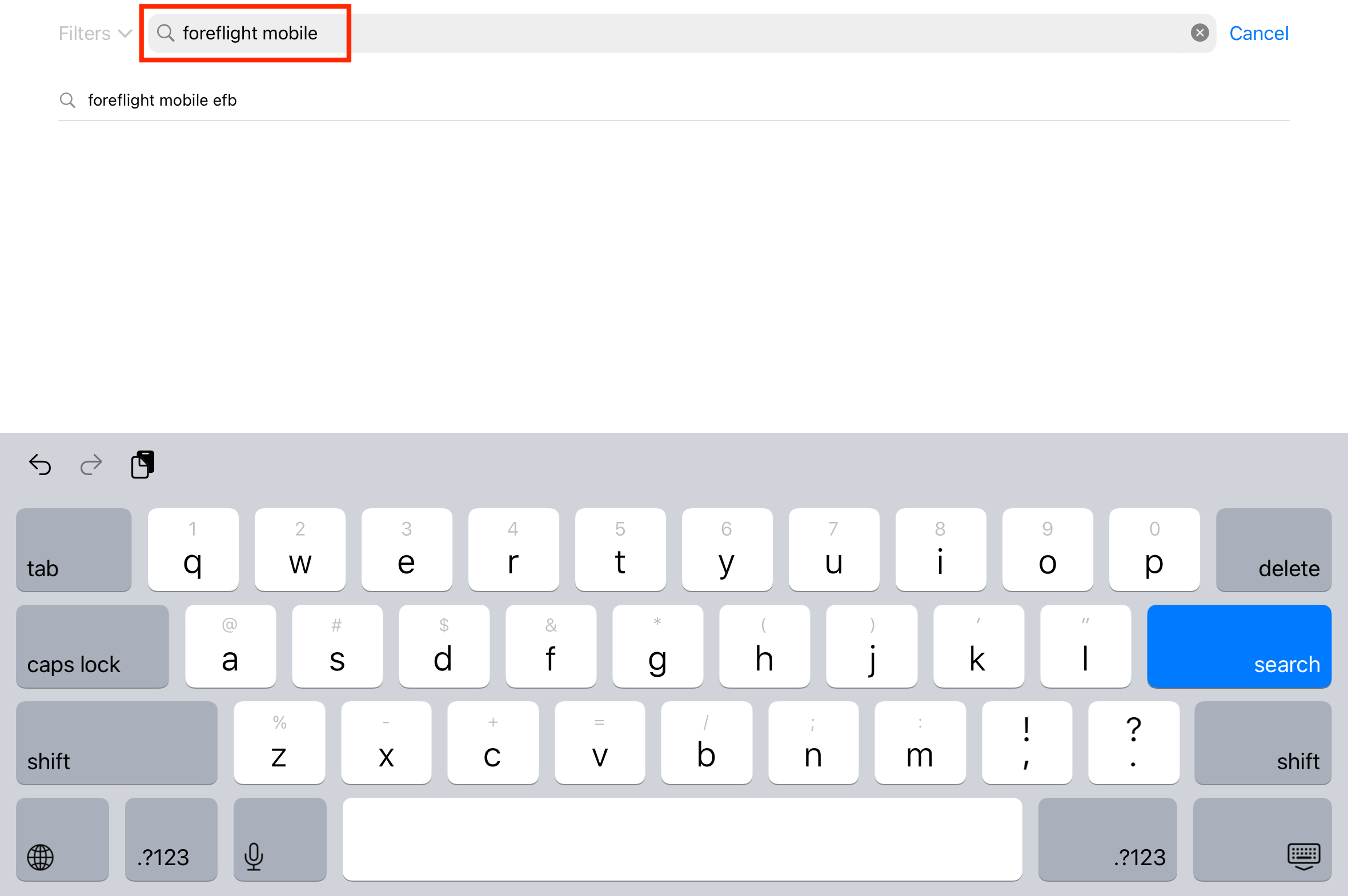Hide the keyboard with the dismiss key

1262,839
